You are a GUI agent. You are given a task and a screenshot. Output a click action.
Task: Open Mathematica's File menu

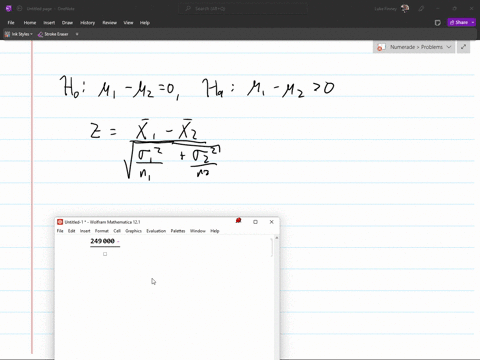[60, 231]
